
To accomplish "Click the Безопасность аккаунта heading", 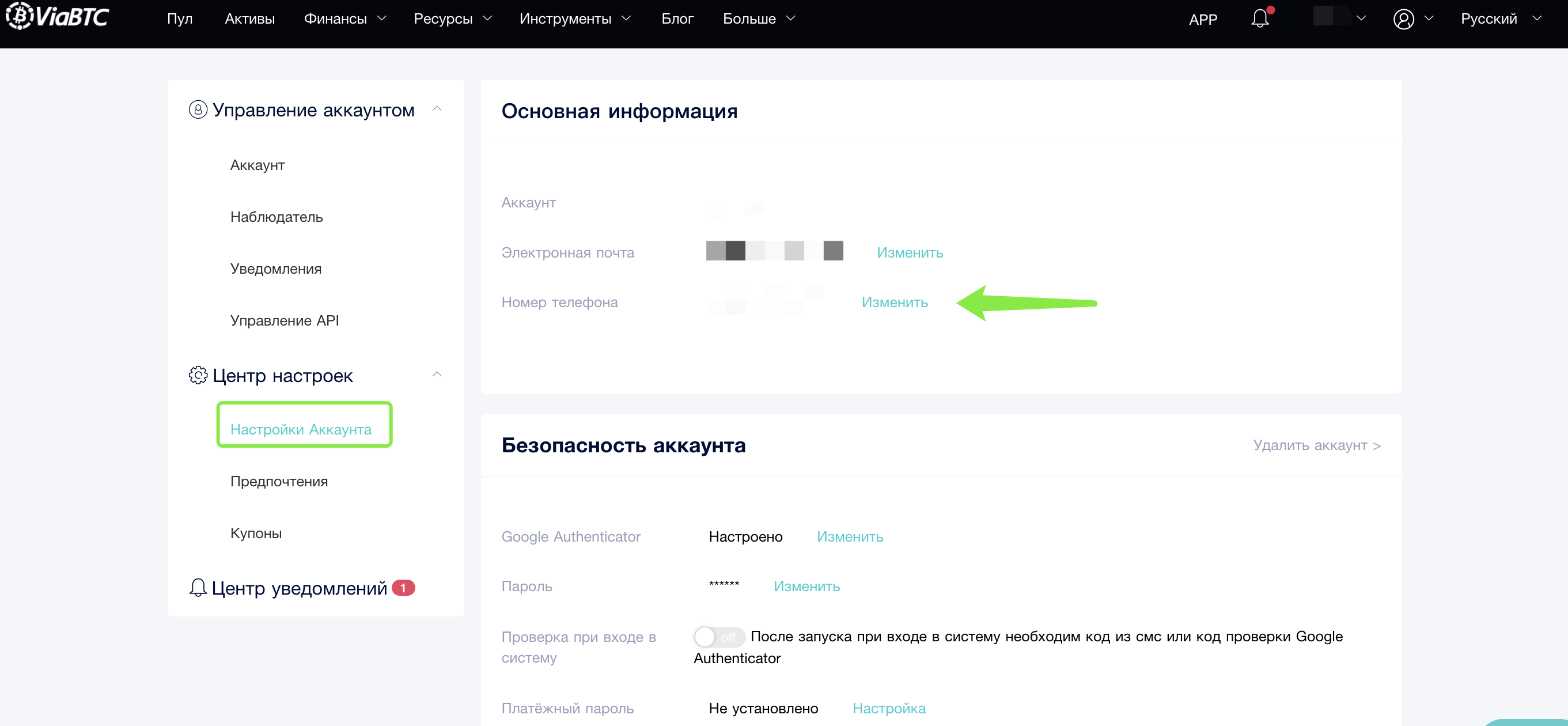I will coord(623,445).
